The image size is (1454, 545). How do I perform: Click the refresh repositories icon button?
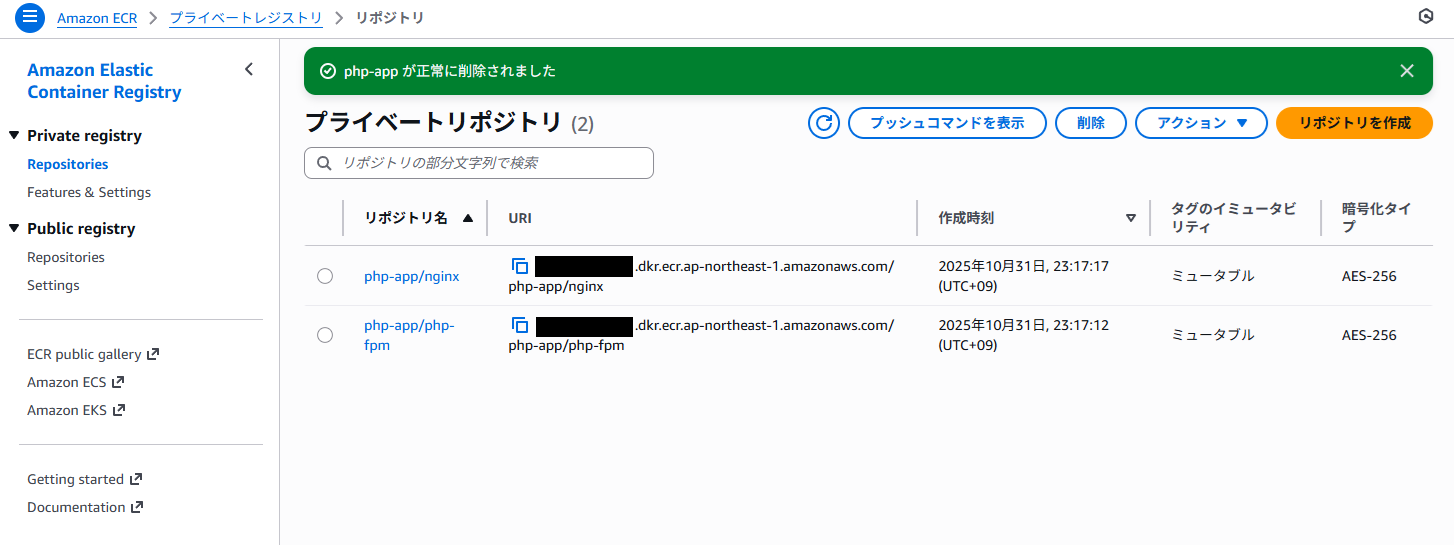click(824, 123)
